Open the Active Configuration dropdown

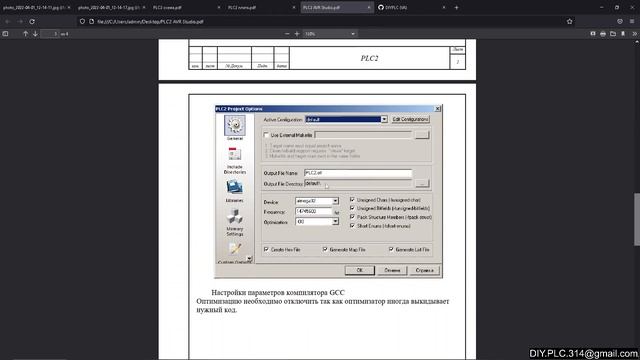[x=384, y=119]
